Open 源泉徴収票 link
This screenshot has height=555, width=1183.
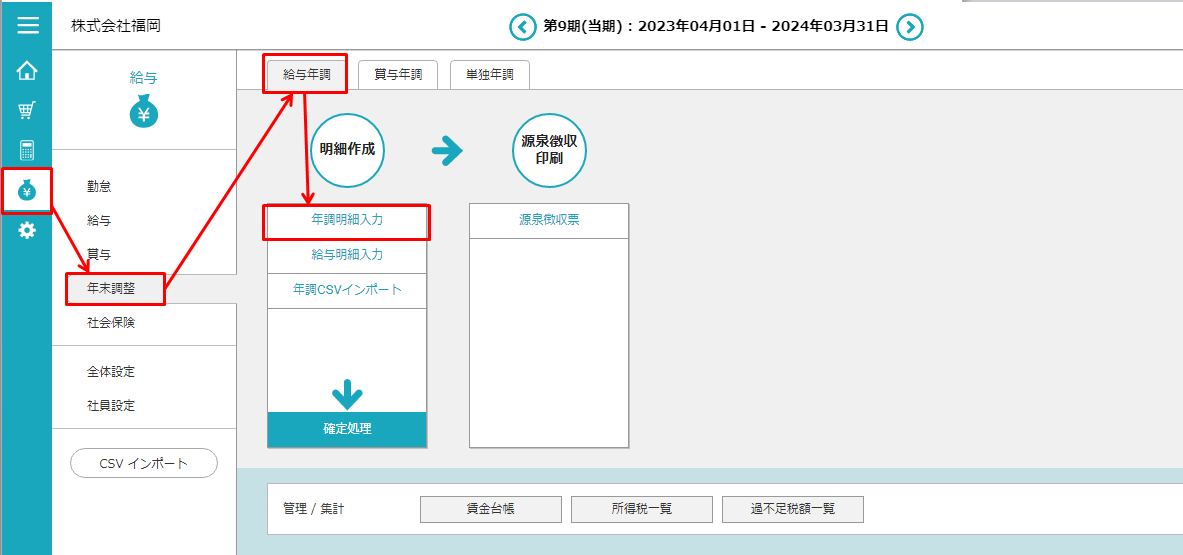coord(549,221)
